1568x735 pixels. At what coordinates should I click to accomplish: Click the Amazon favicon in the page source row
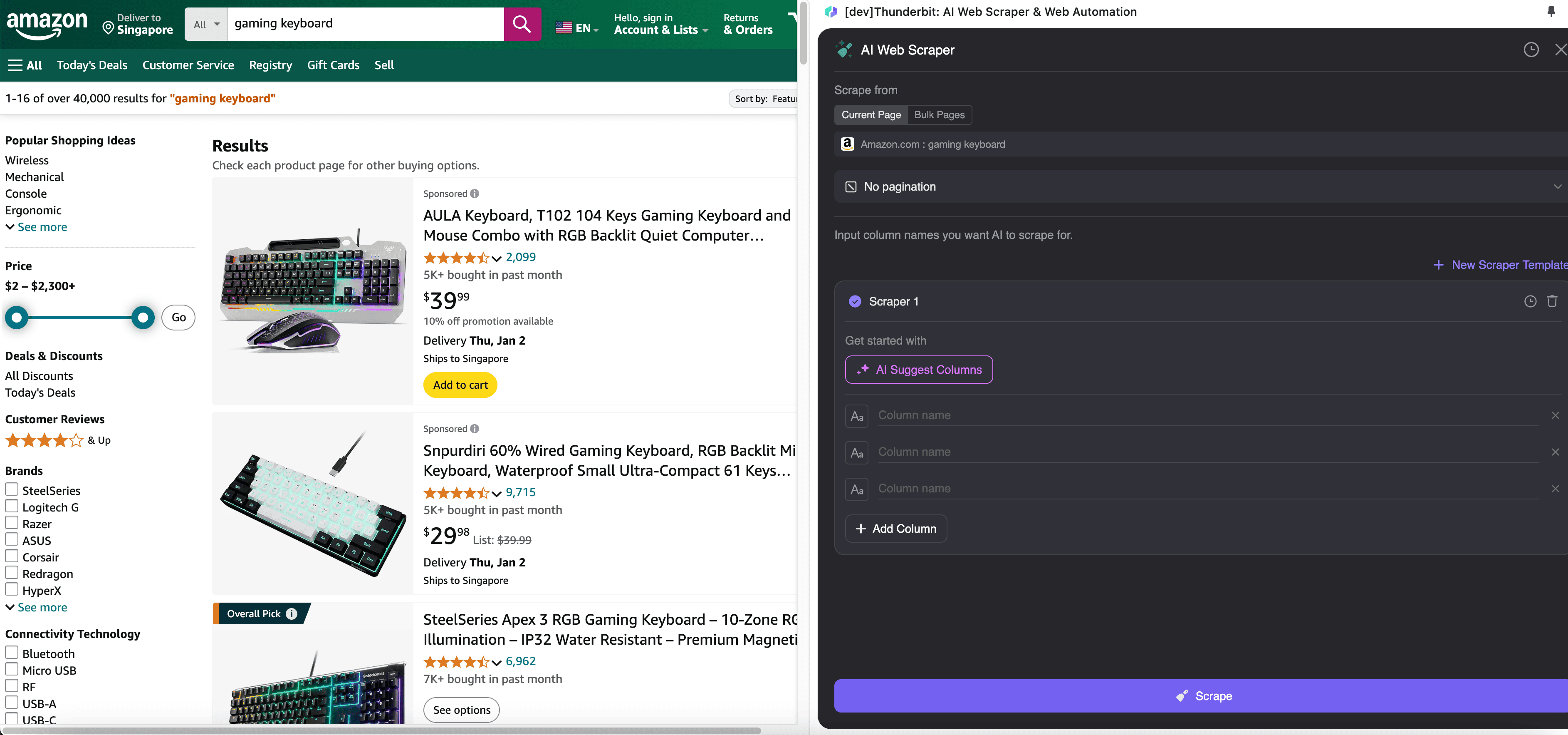[x=847, y=144]
